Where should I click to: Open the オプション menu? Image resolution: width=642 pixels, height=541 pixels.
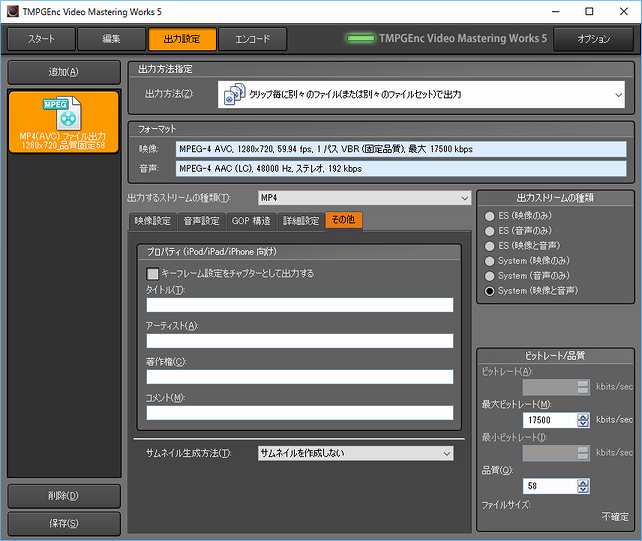click(x=594, y=39)
